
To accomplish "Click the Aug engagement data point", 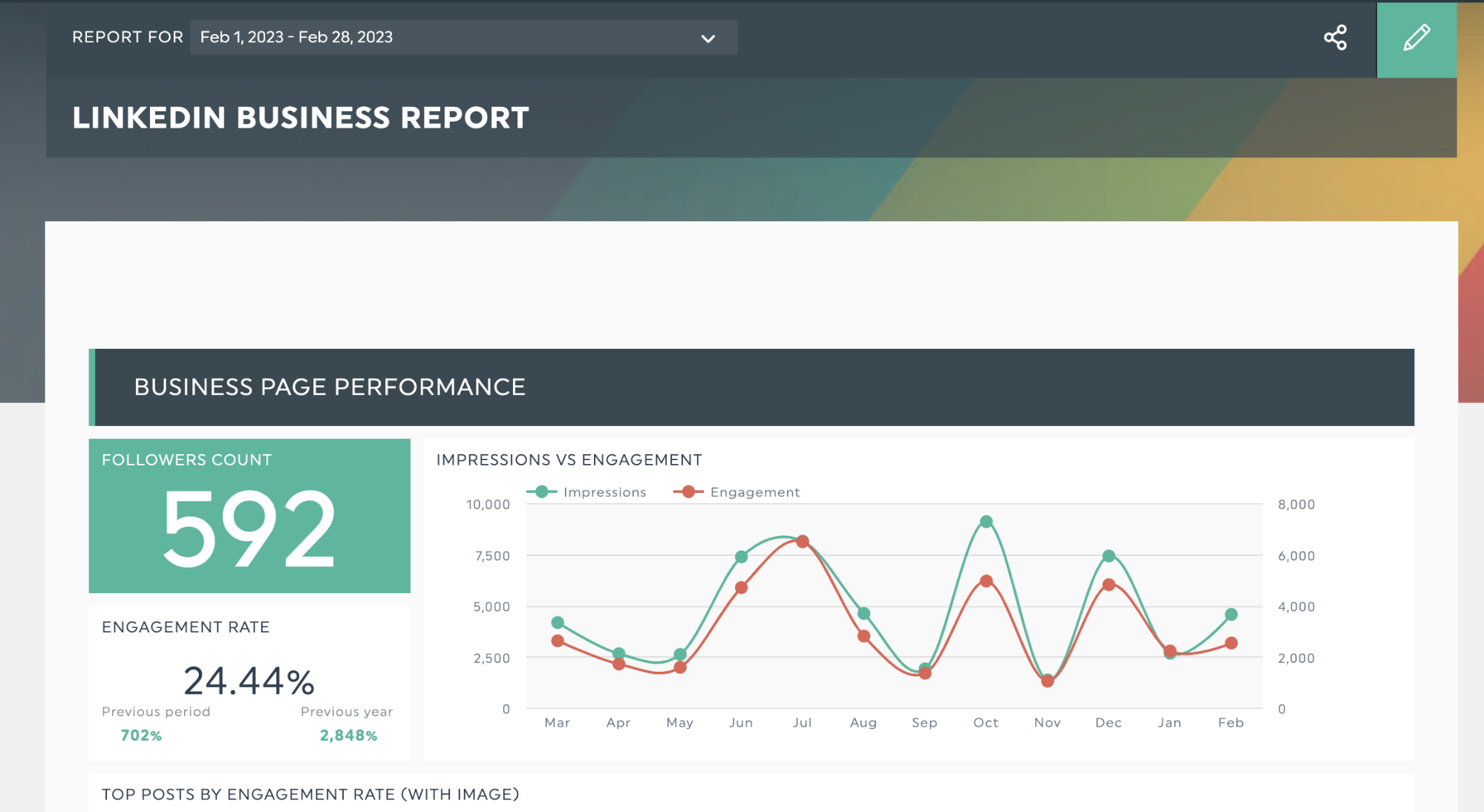I will [863, 636].
